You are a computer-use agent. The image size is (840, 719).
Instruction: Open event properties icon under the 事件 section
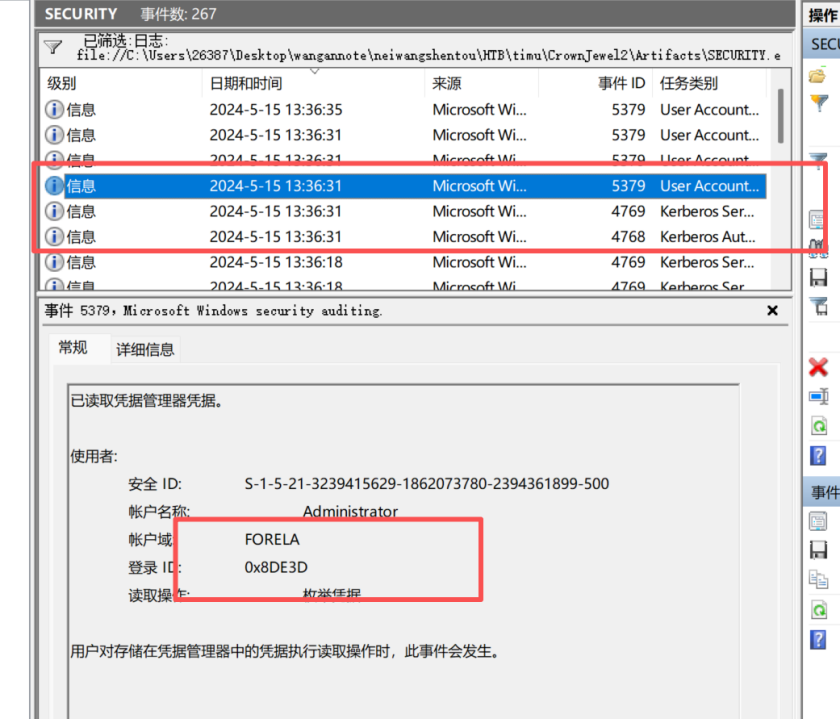click(818, 521)
